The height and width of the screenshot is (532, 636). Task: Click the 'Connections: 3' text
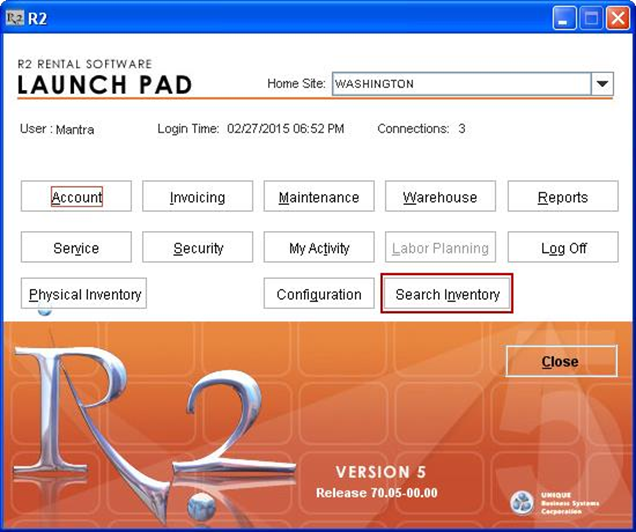[421, 129]
